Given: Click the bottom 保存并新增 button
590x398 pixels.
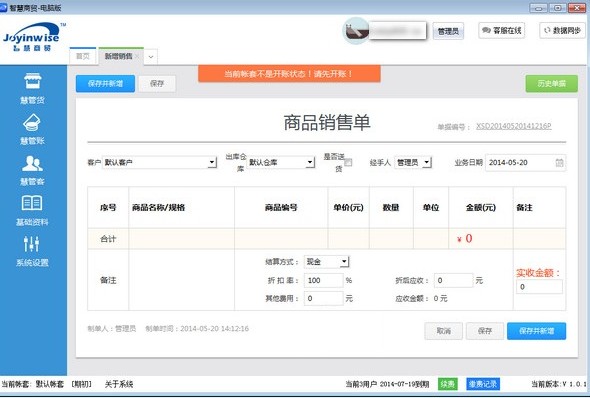Looking at the screenshot, I should point(537,331).
